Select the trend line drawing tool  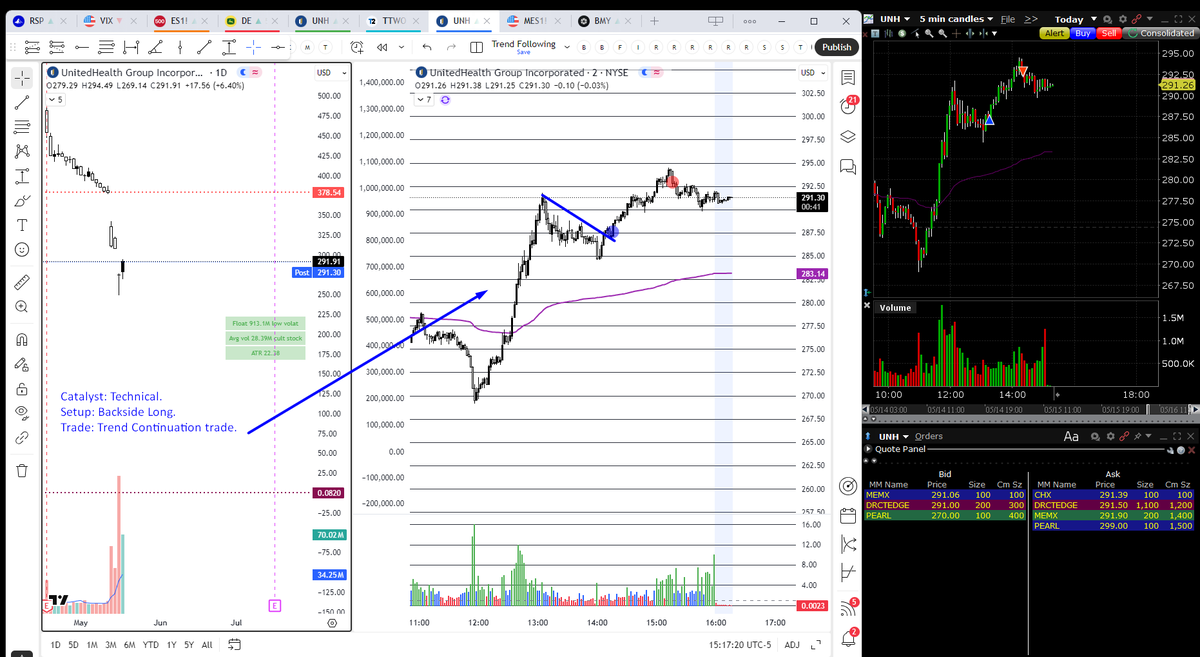coord(21,101)
